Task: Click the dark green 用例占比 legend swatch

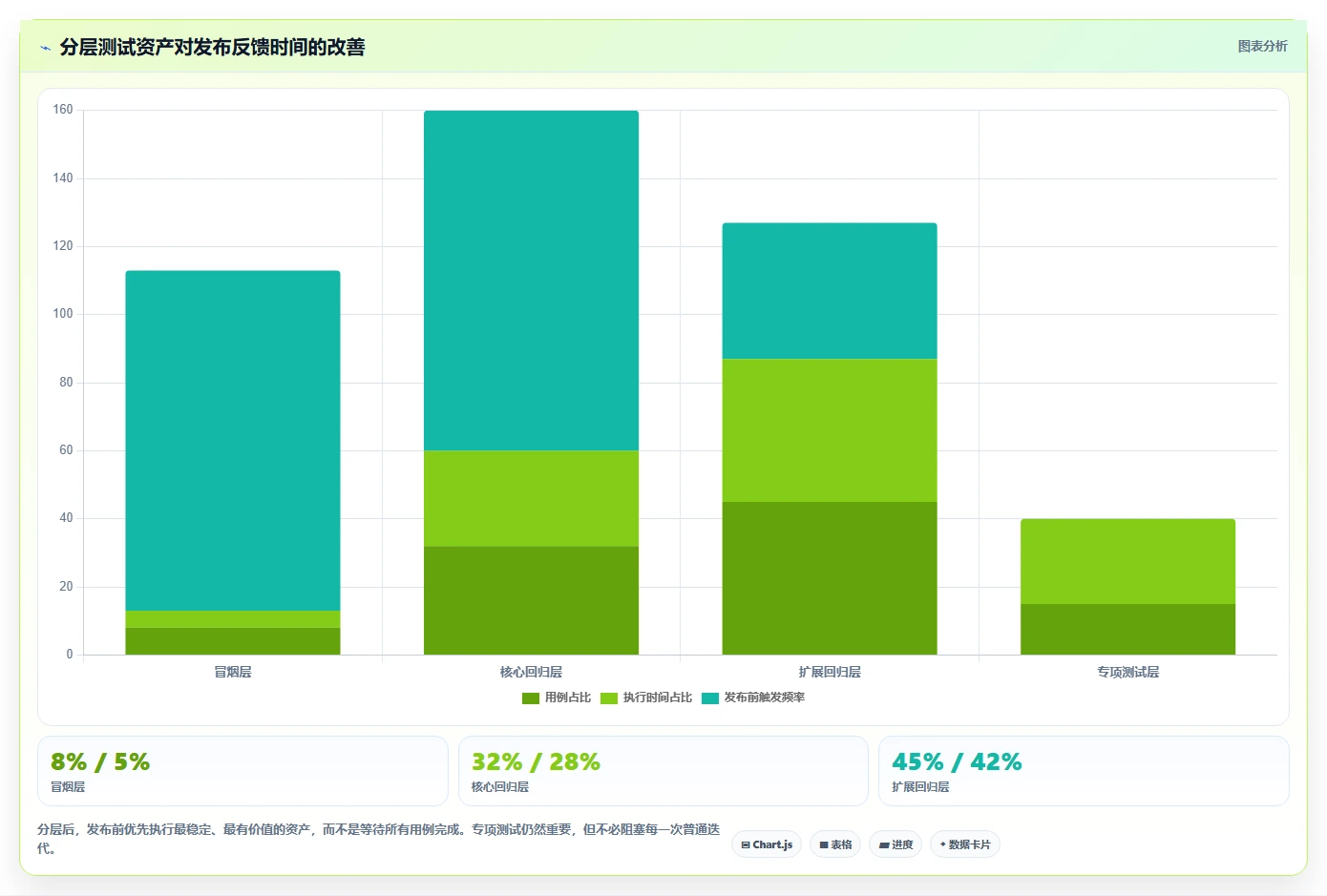Action: 531,698
